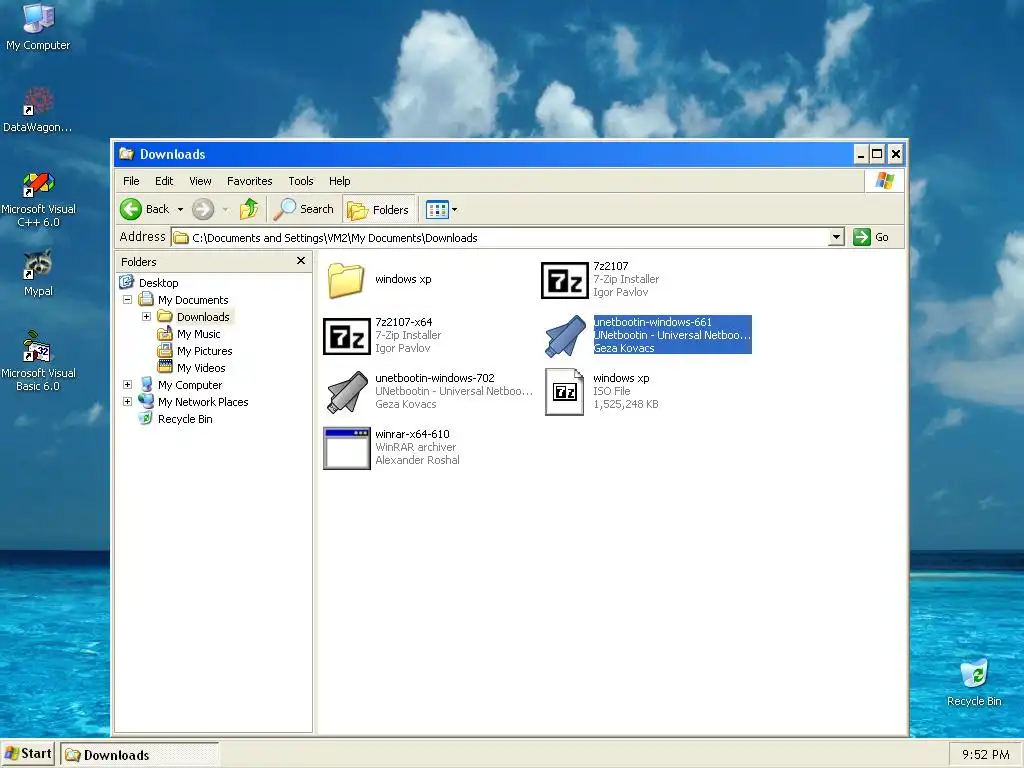Open the Views dropdown arrow
Screen dimensions: 1024x768
click(455, 210)
